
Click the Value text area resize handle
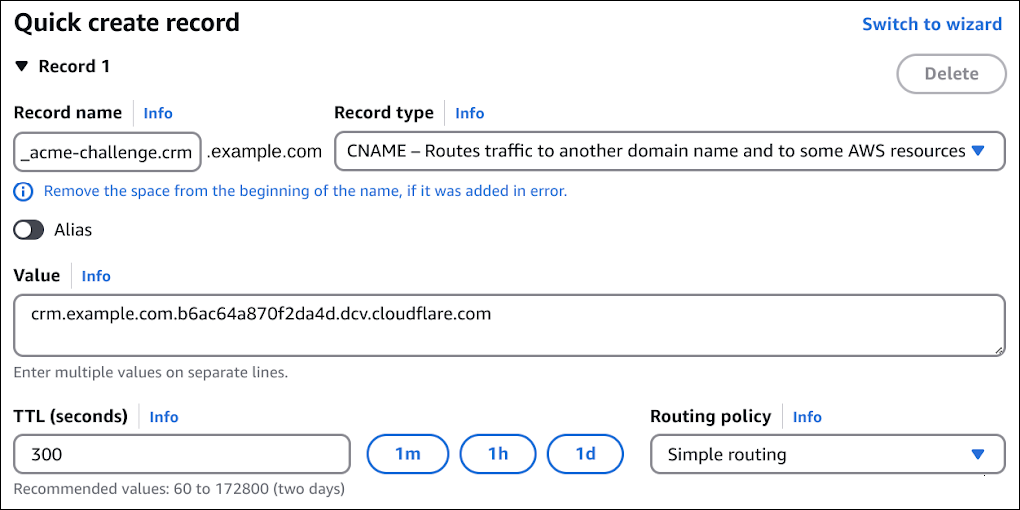click(998, 350)
